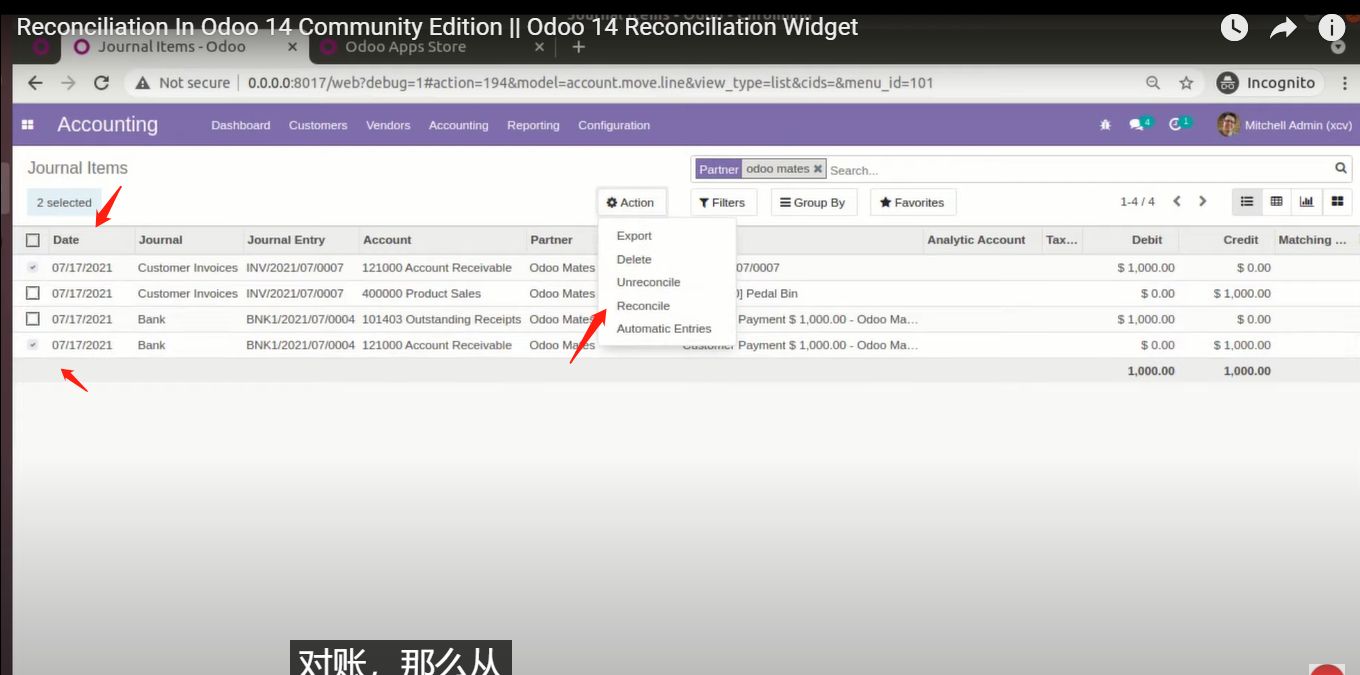Viewport: 1360px width, 675px height.
Task: Choose Reconcile from Action menu
Action: tap(643, 306)
